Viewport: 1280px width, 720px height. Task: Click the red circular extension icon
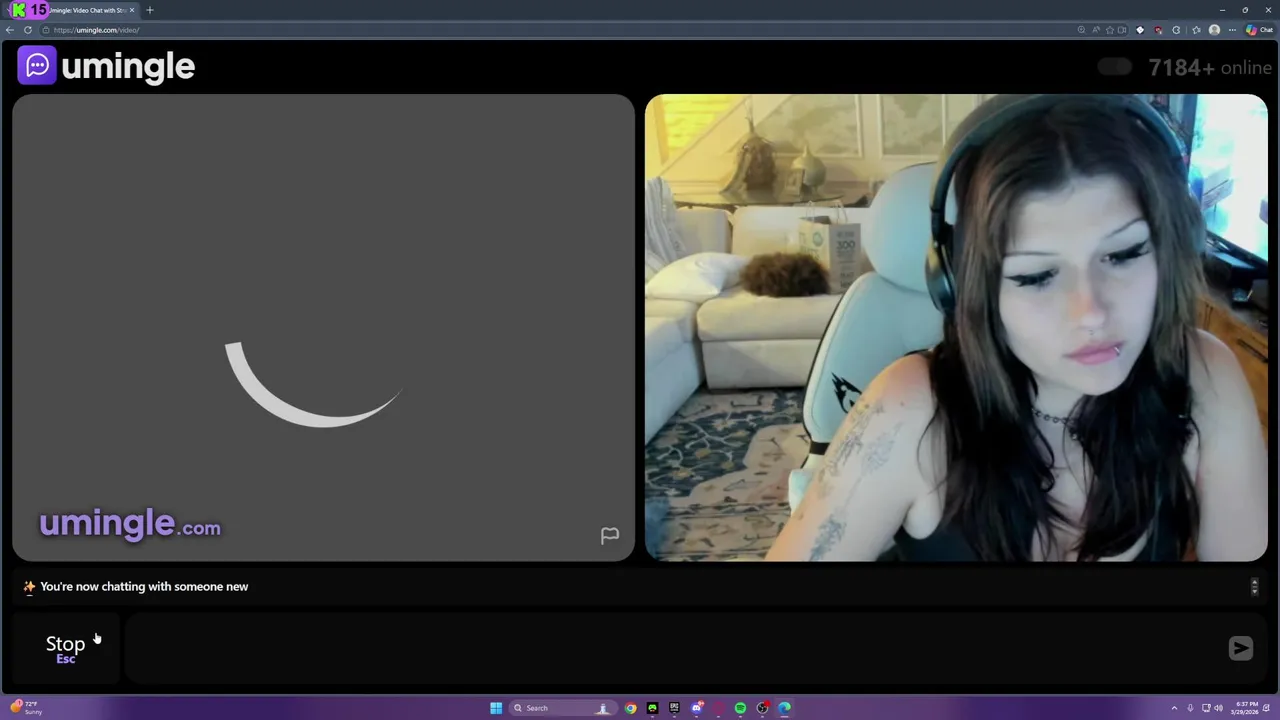1158,30
